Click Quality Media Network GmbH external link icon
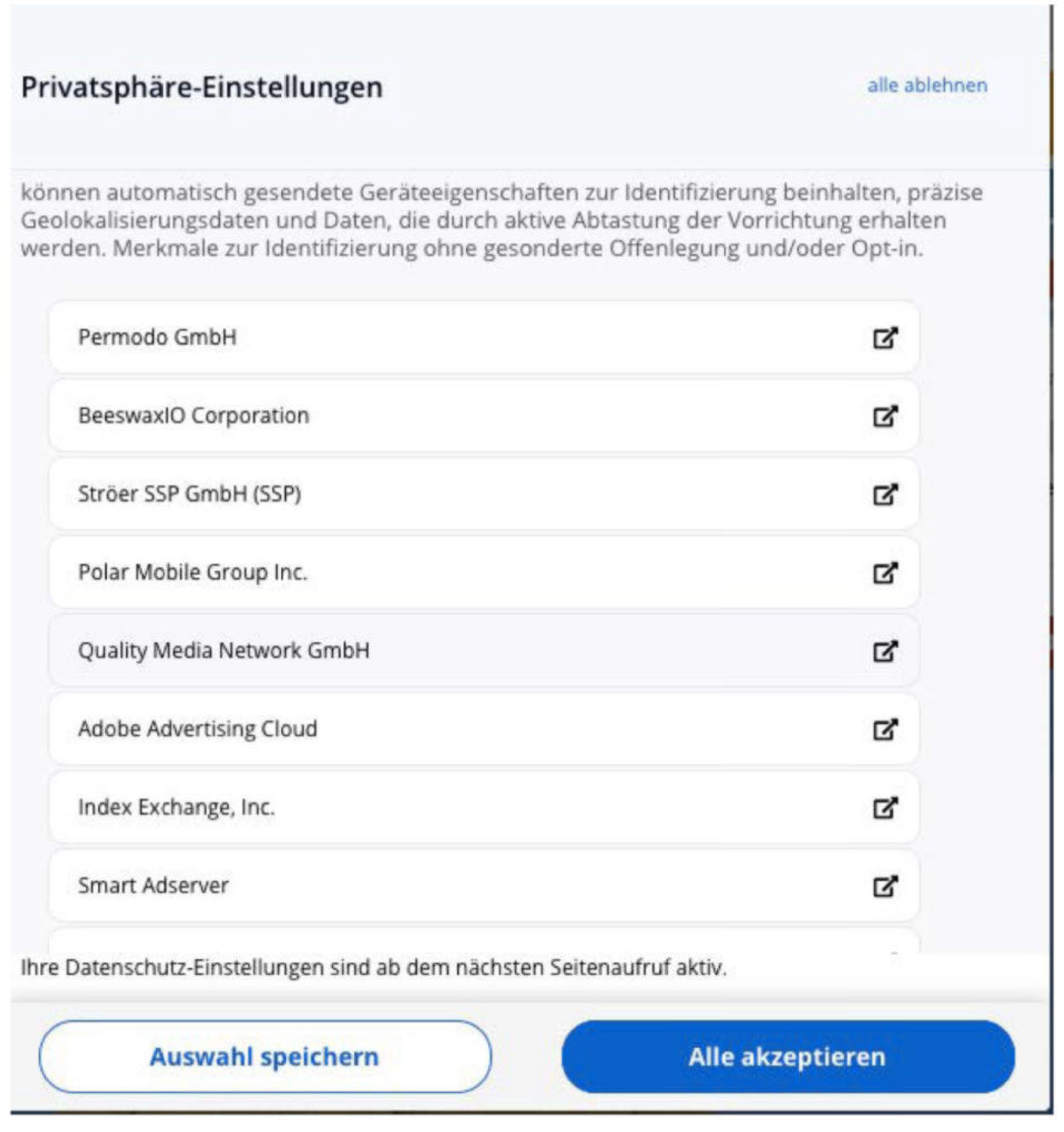 coord(885,651)
